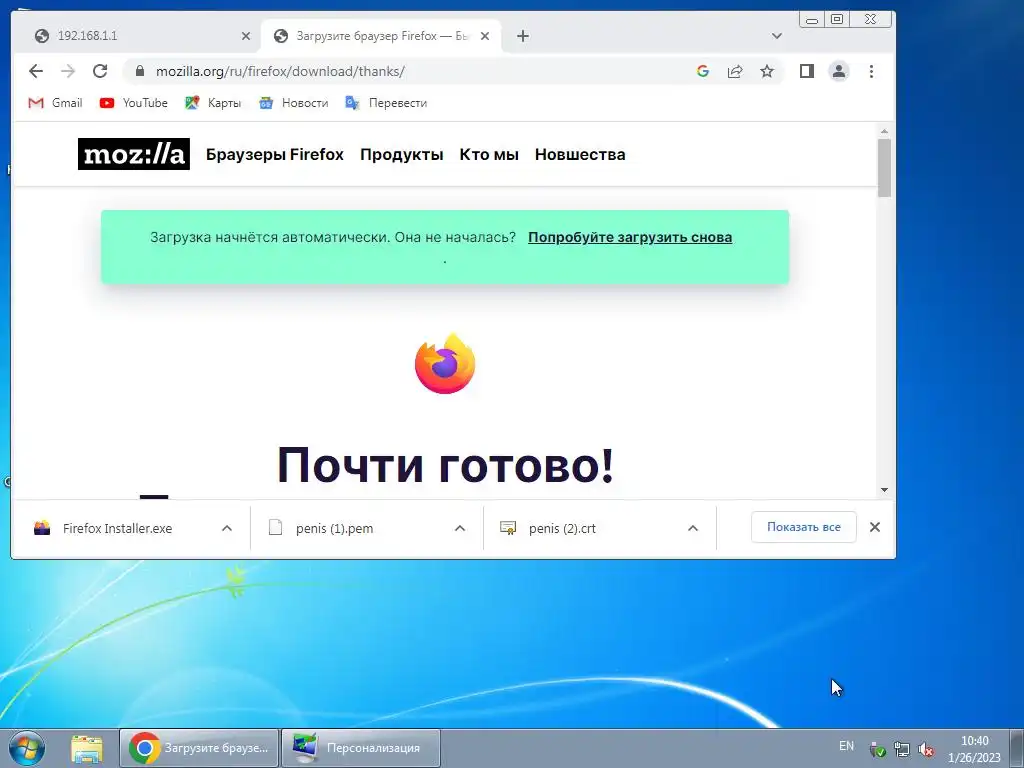
Task: Go back to the previous page
Action: click(x=36, y=71)
